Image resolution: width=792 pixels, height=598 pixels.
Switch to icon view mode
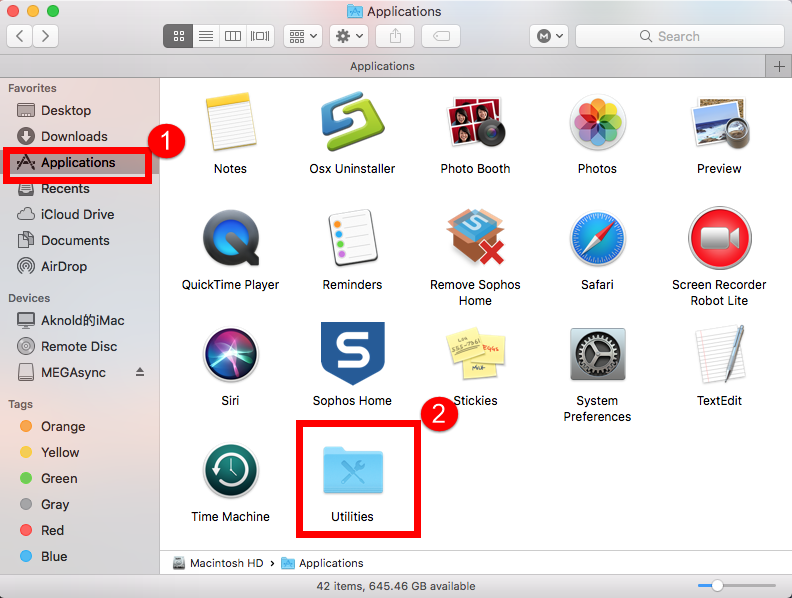coord(179,36)
